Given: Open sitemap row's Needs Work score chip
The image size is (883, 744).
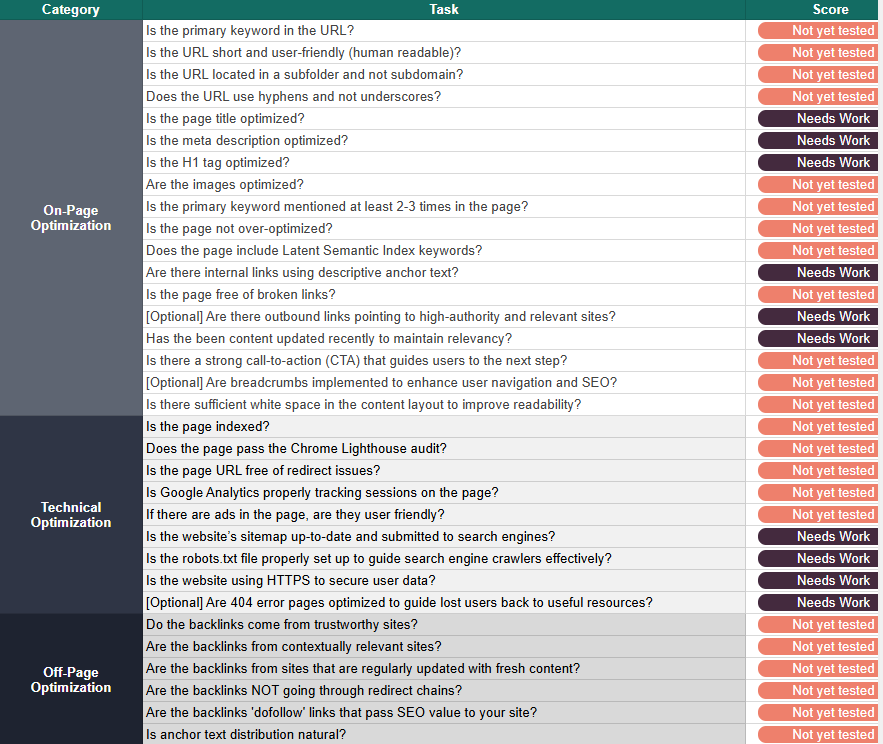Looking at the screenshot, I should pos(817,537).
